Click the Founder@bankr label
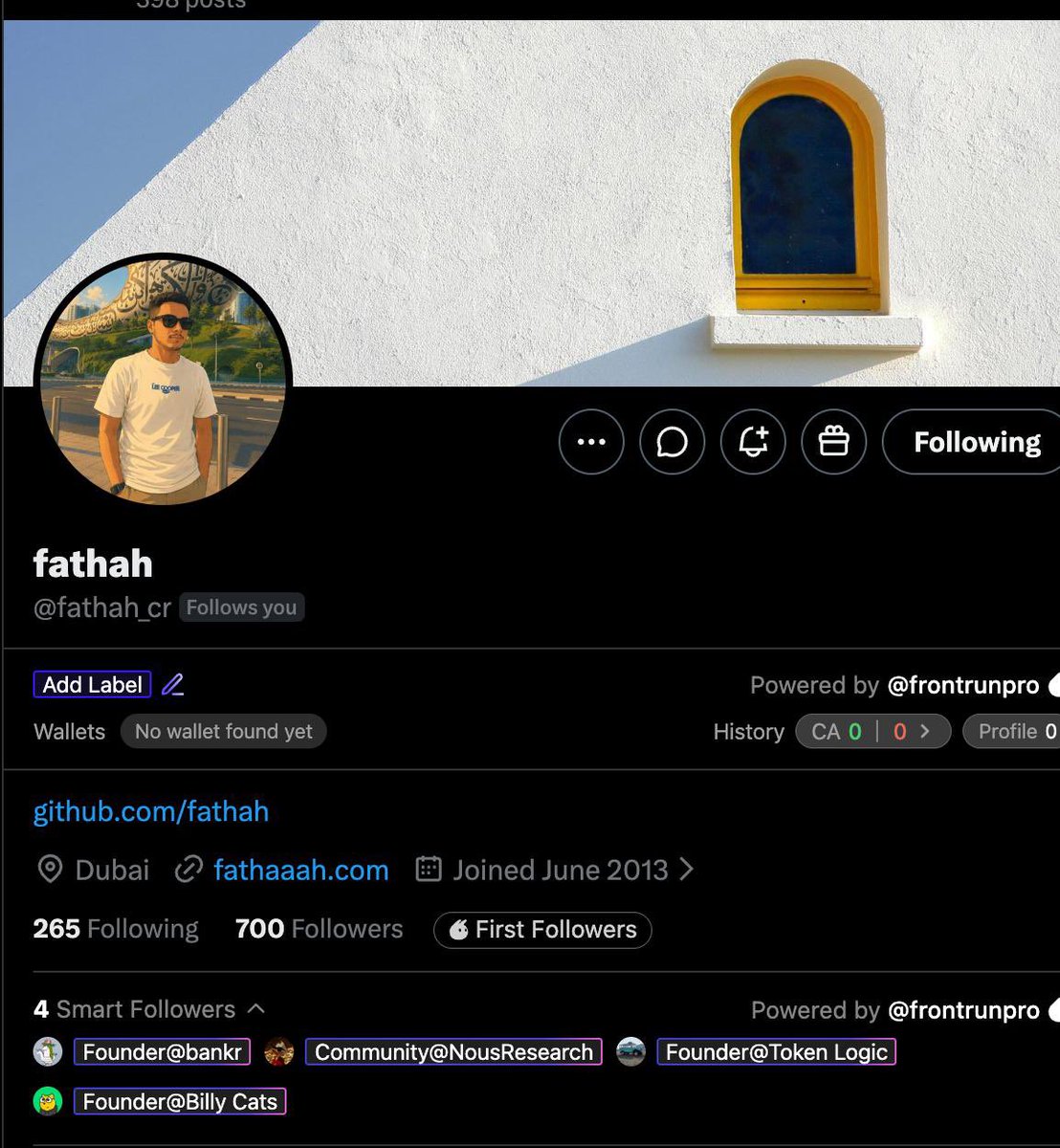Screen dimensions: 1060x1148 (x=162, y=1052)
